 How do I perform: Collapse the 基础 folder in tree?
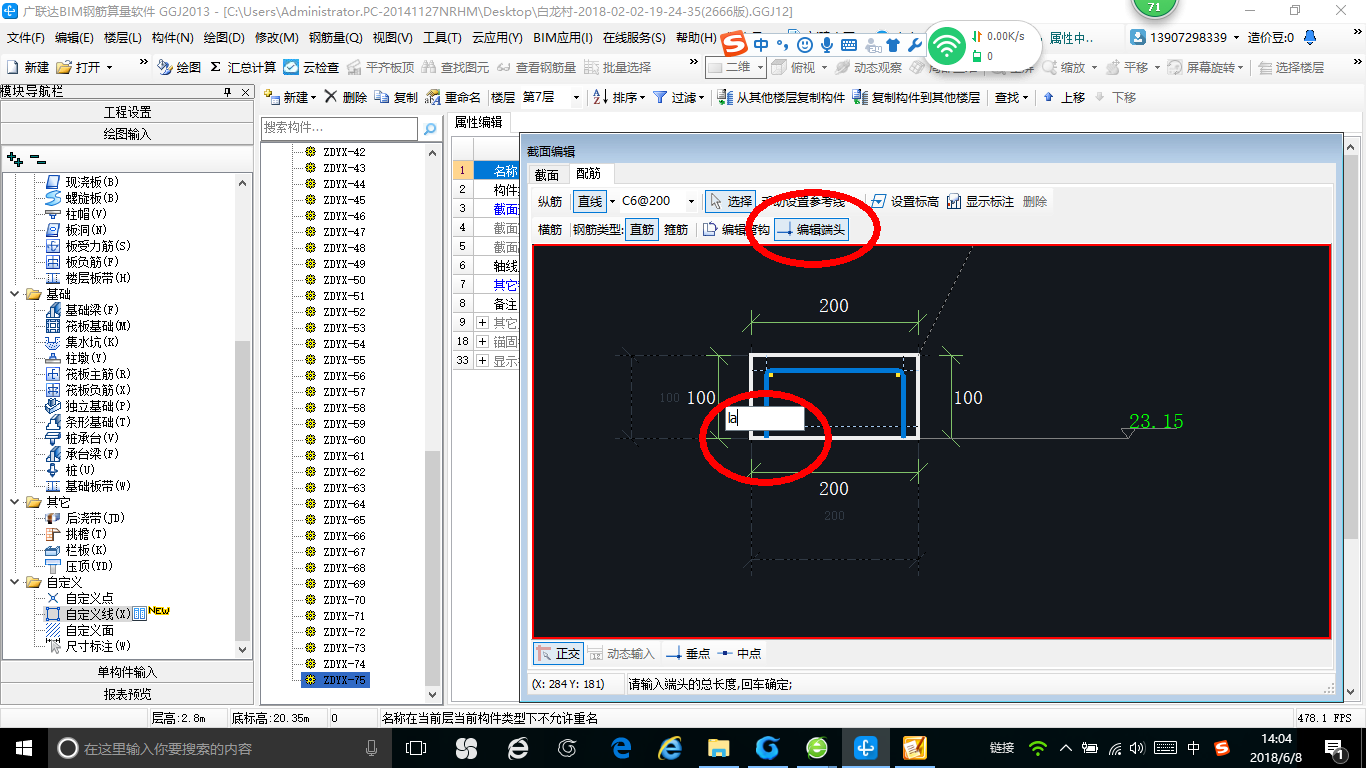(x=15, y=294)
